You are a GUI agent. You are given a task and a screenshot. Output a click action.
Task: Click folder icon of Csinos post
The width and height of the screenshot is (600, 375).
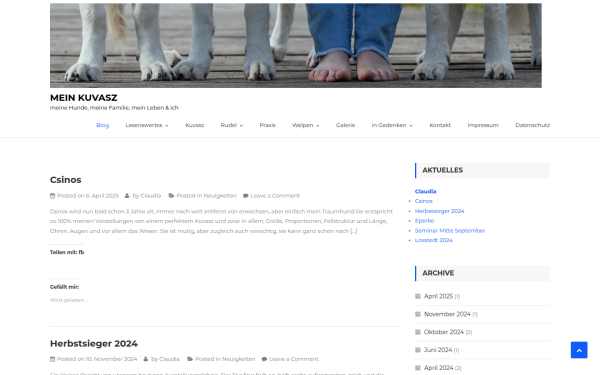171,196
